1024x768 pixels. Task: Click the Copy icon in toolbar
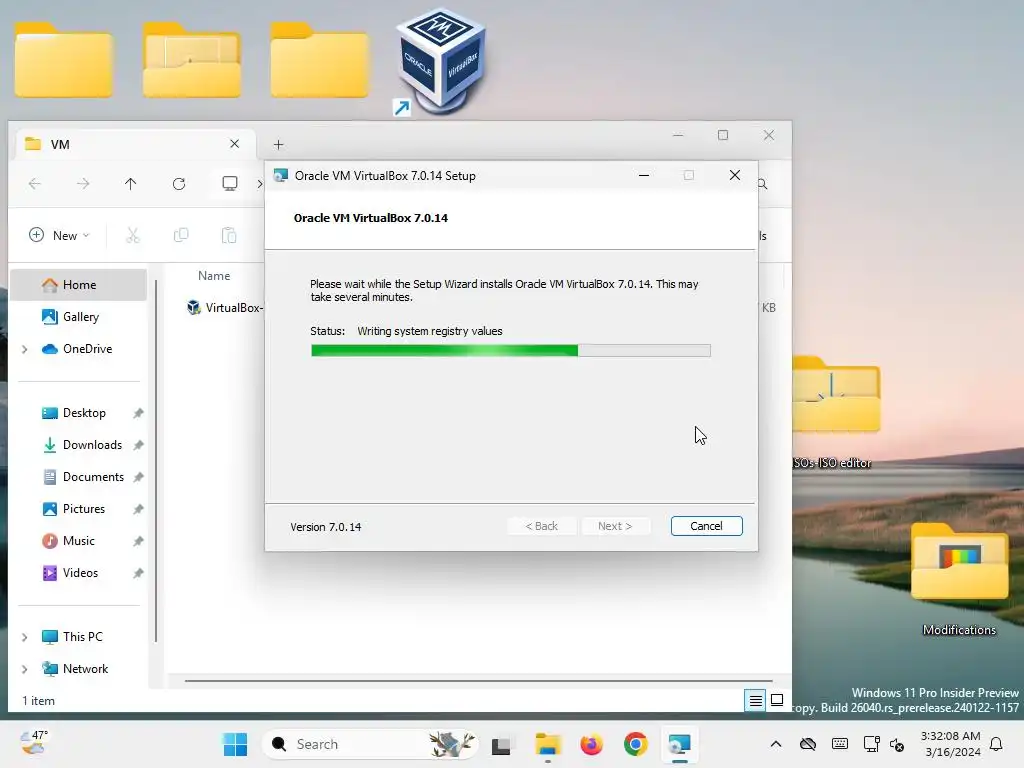tap(181, 235)
